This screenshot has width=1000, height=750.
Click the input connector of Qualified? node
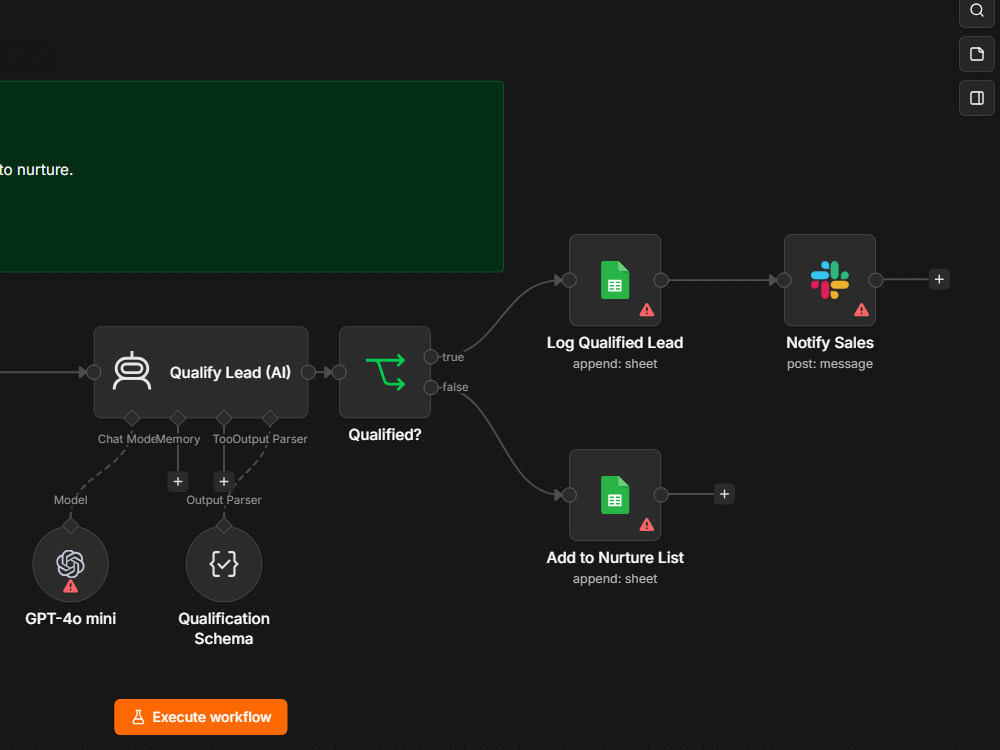339,372
